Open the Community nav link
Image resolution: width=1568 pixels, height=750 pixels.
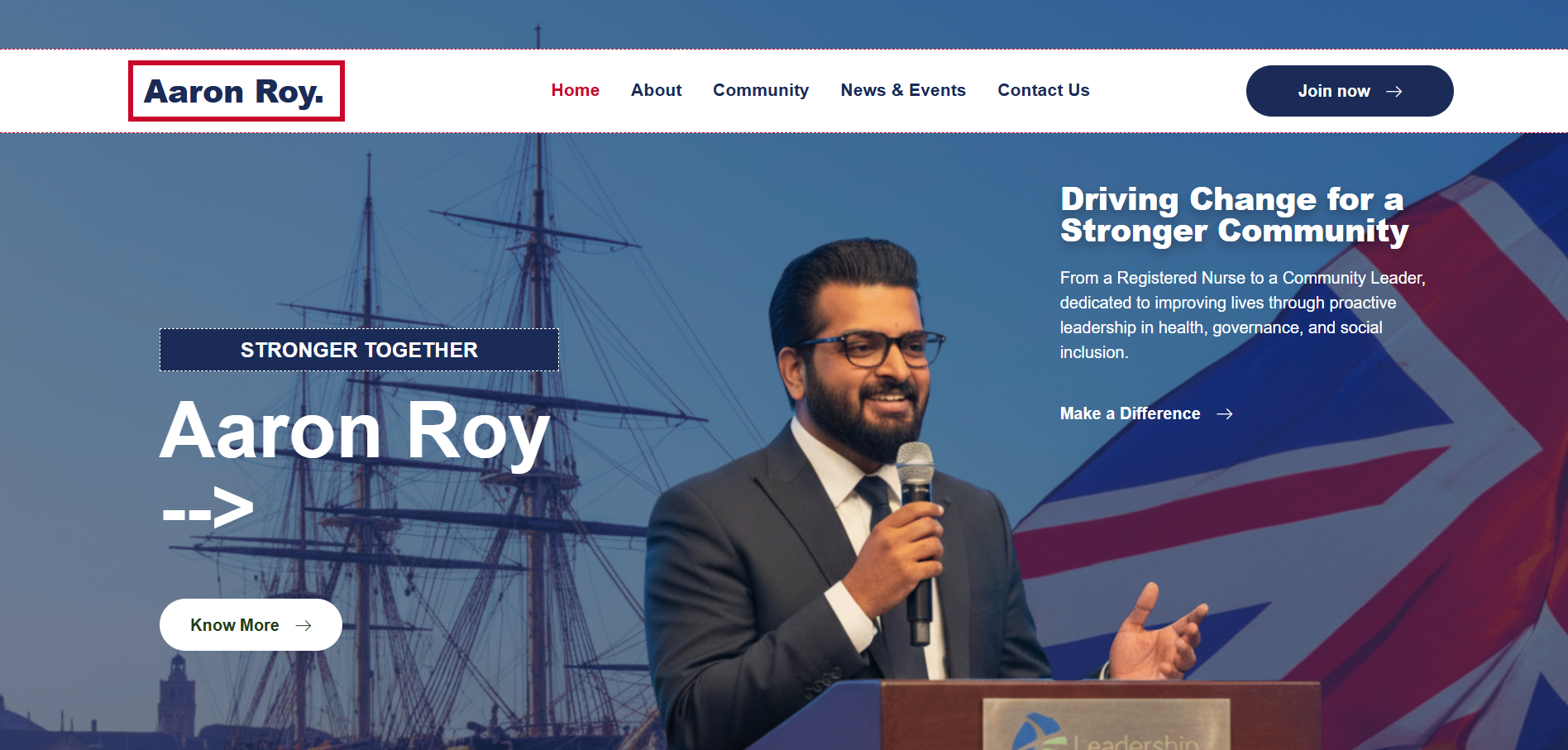coord(761,90)
